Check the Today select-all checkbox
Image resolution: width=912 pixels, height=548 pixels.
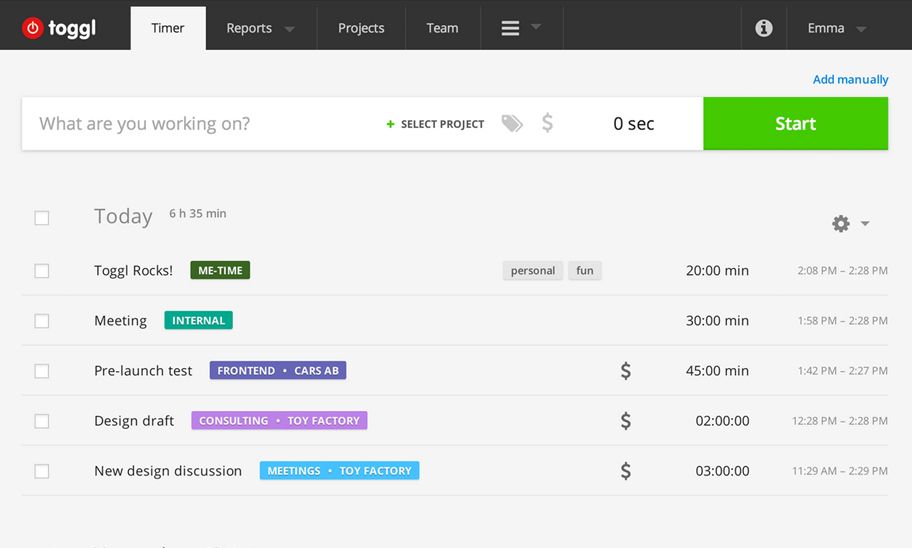pos(42,218)
